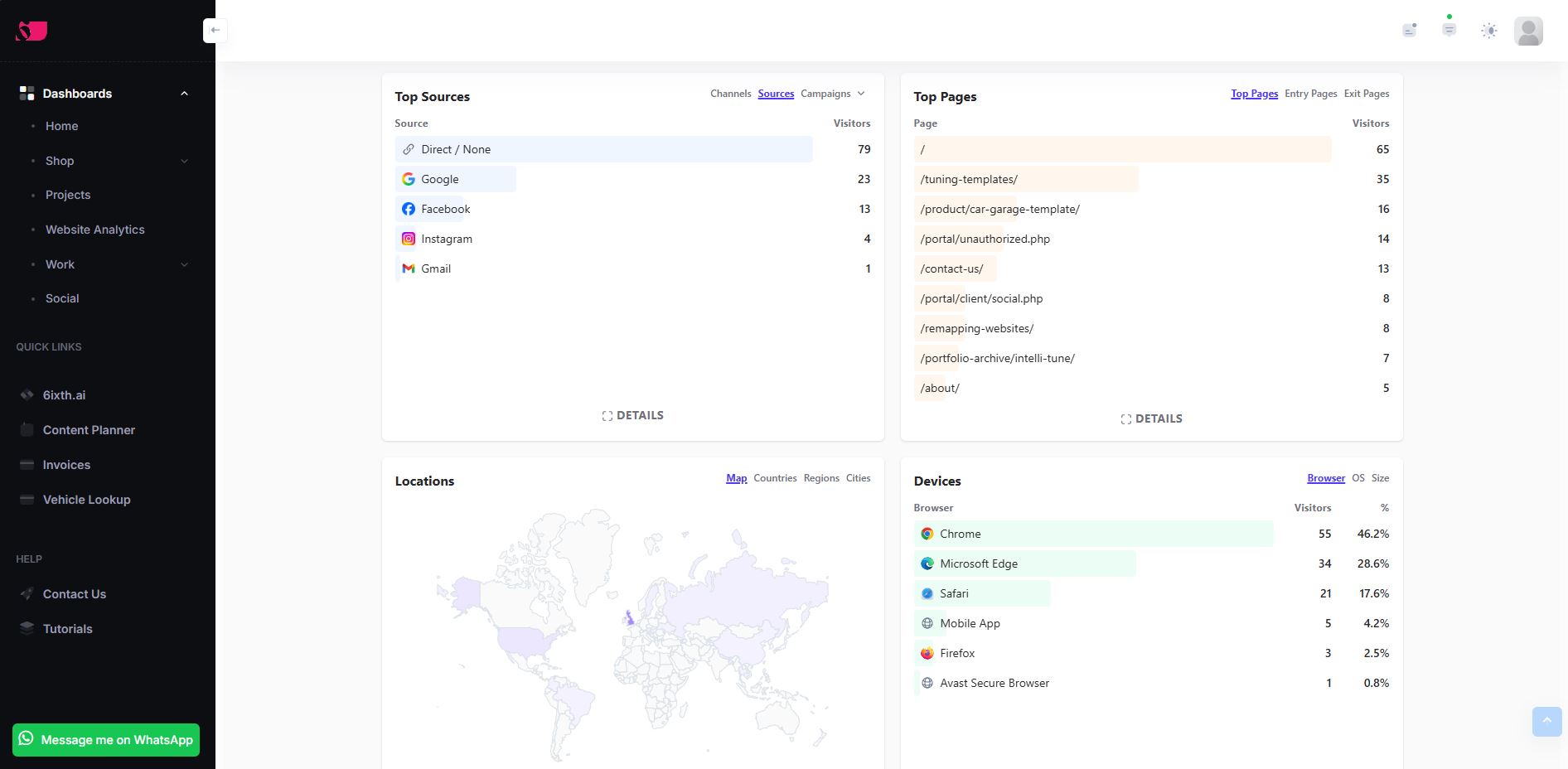Switch to Countries tab in Locations
Viewport: 1568px width, 769px height.
775,478
